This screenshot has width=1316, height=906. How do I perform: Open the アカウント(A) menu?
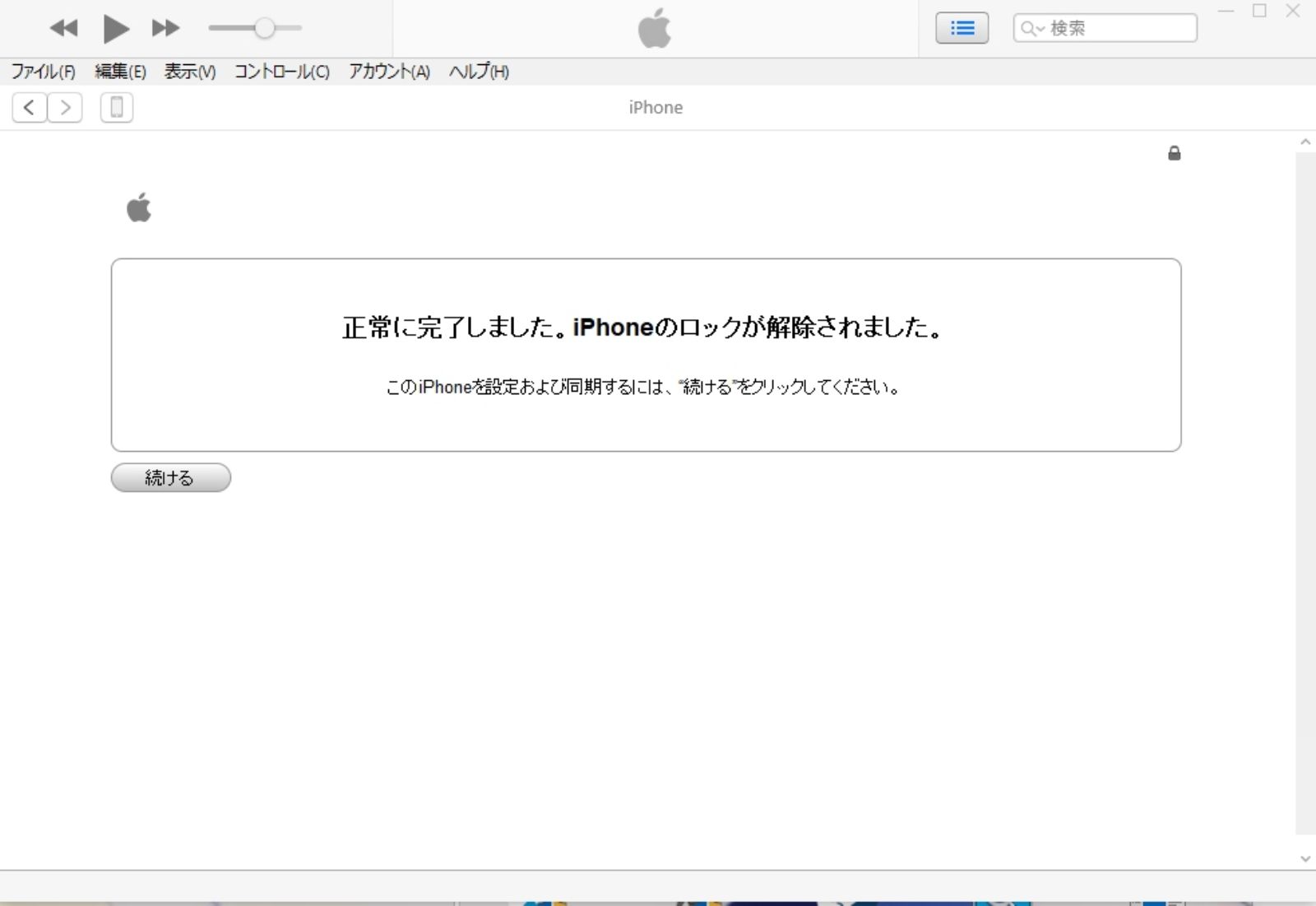click(x=389, y=72)
